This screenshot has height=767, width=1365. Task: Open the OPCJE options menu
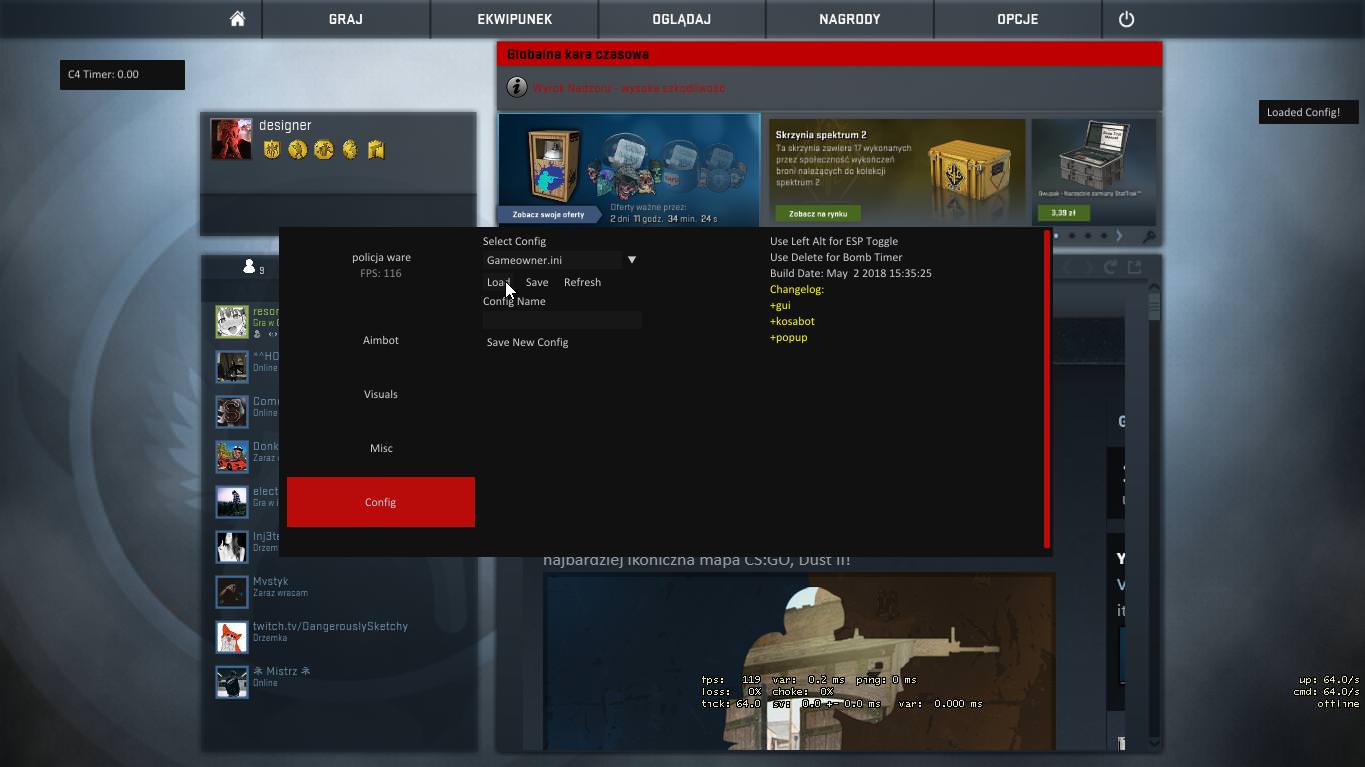tap(1018, 19)
